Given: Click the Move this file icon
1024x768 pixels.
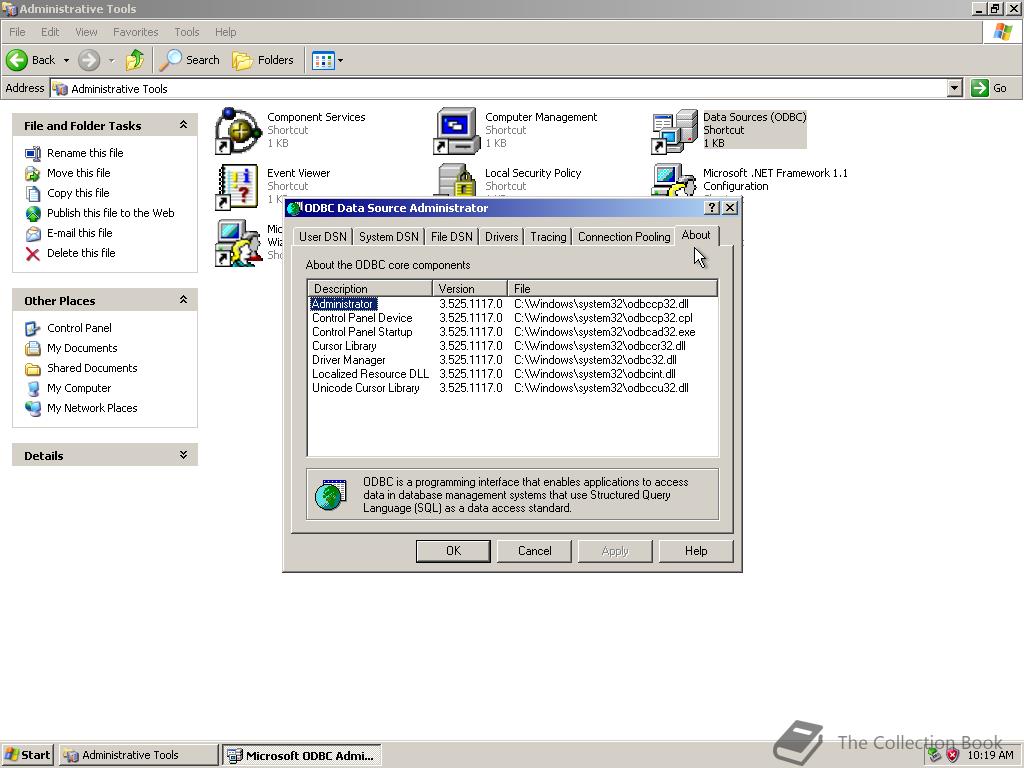Looking at the screenshot, I should tap(33, 174).
